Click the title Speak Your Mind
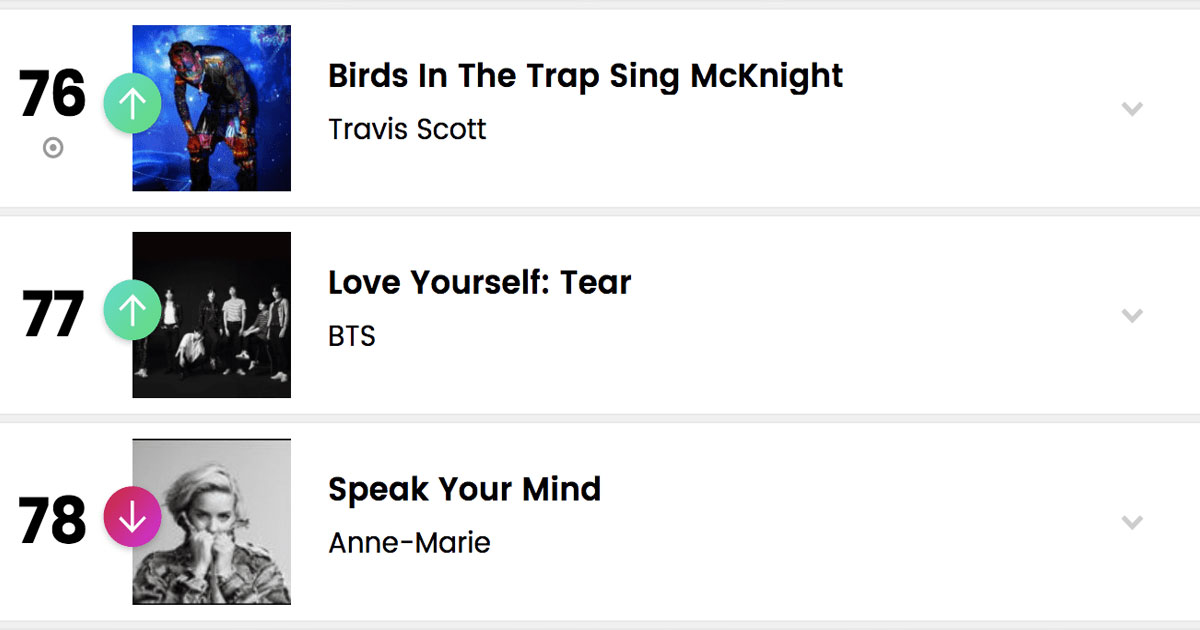Image resolution: width=1200 pixels, height=630 pixels. (x=465, y=489)
